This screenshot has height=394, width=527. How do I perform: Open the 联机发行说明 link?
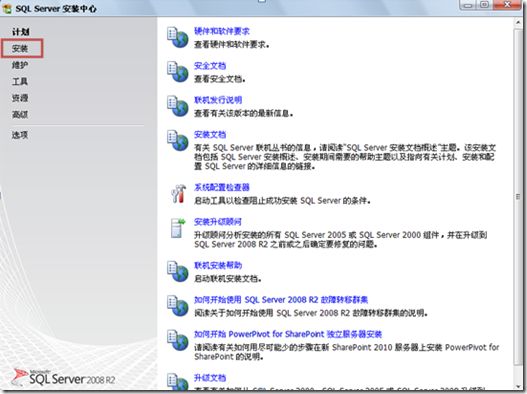(218, 100)
